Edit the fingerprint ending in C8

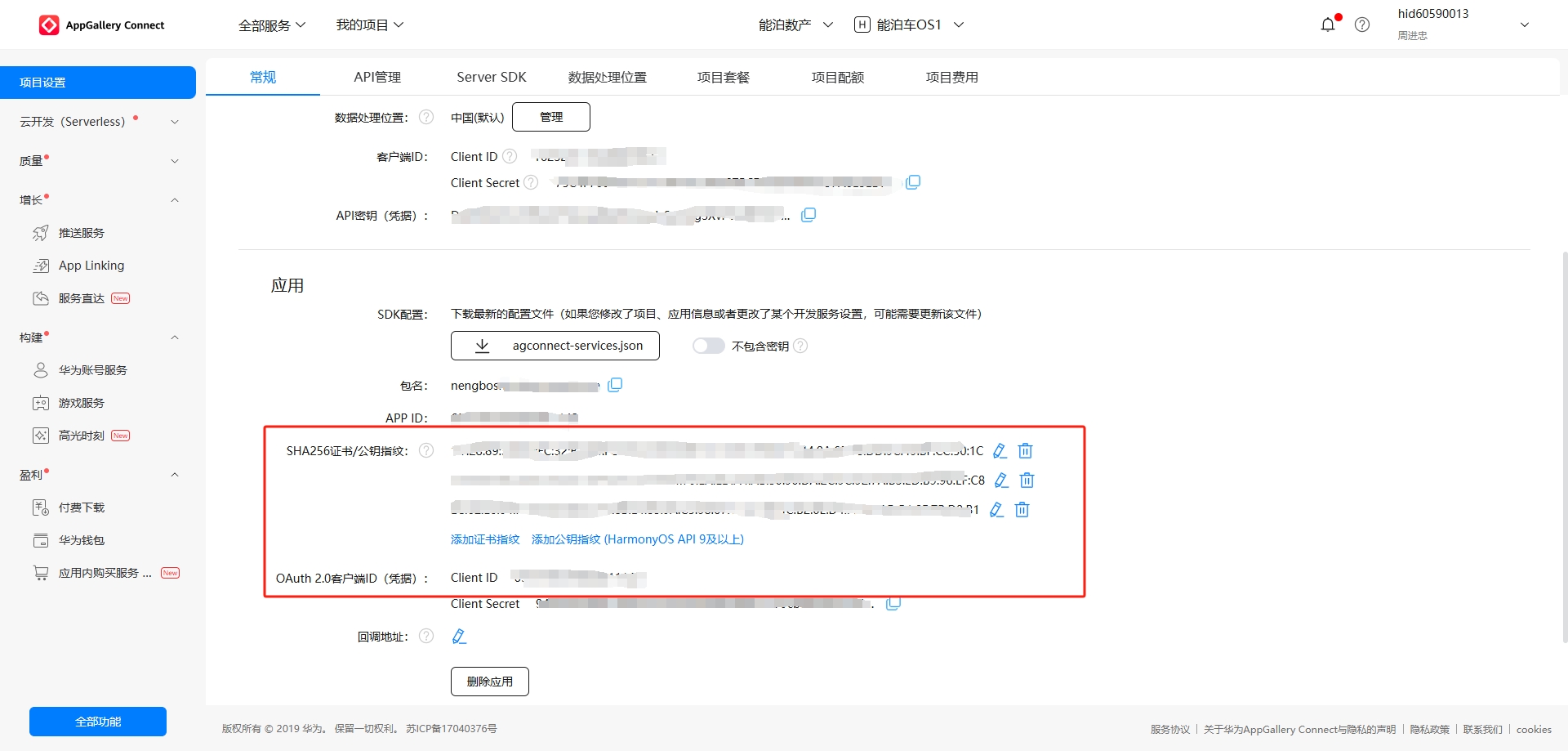[x=1001, y=480]
